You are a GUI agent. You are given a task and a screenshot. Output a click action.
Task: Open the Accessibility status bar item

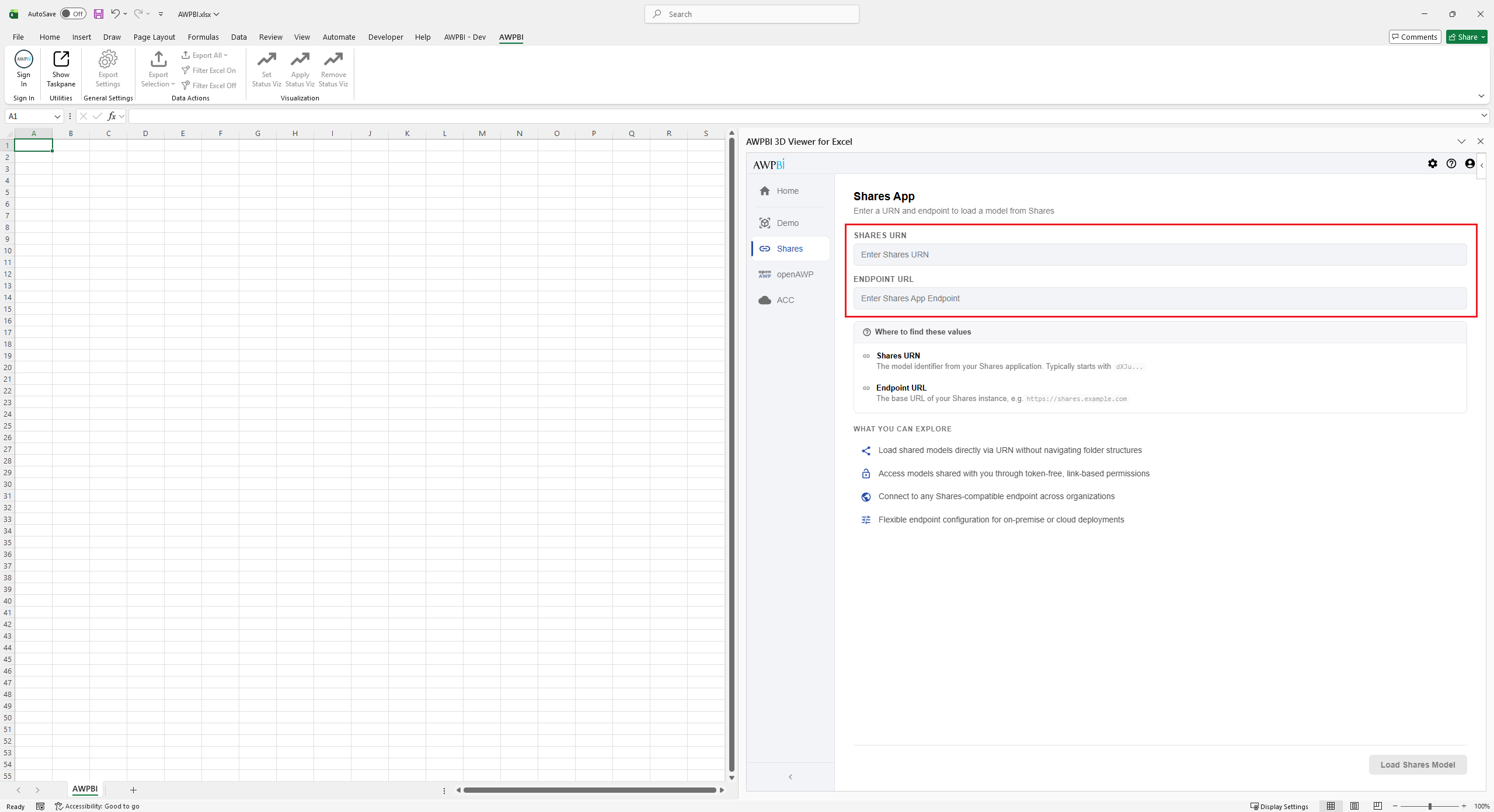click(x=97, y=806)
